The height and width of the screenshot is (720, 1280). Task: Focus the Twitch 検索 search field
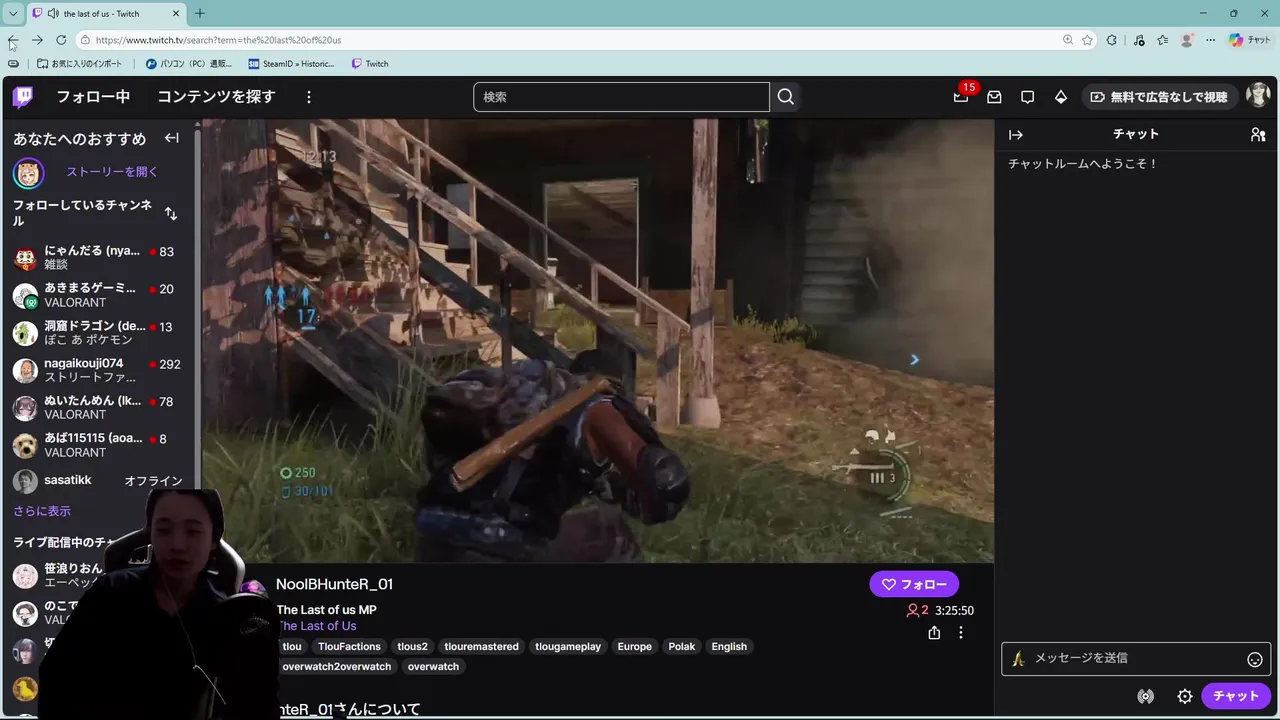pyautogui.click(x=621, y=97)
